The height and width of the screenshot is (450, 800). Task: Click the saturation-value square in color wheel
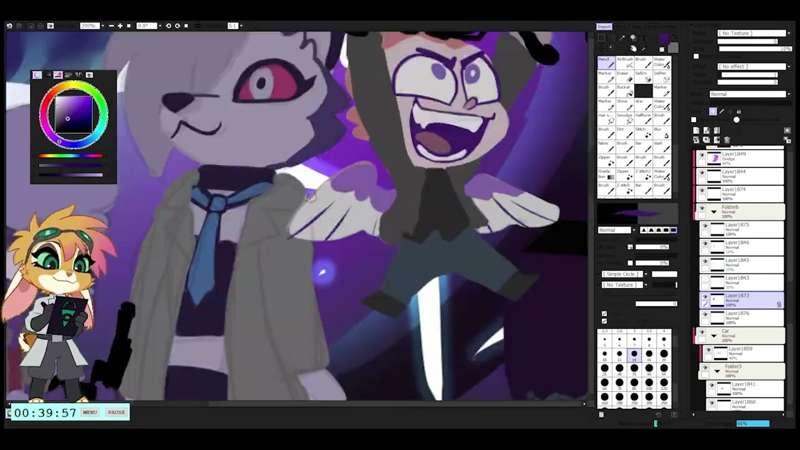tap(73, 115)
